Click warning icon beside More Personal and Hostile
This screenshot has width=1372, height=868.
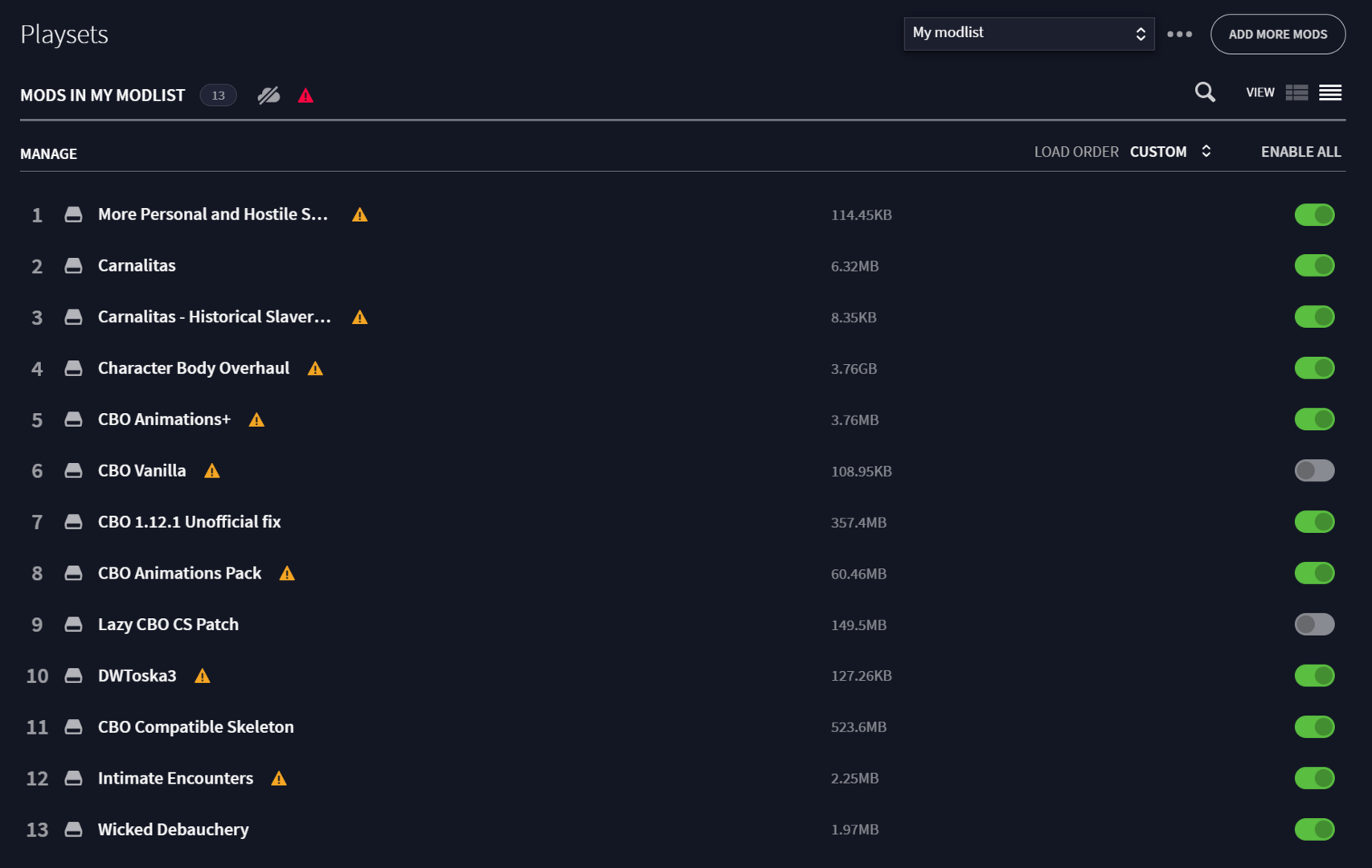(360, 215)
